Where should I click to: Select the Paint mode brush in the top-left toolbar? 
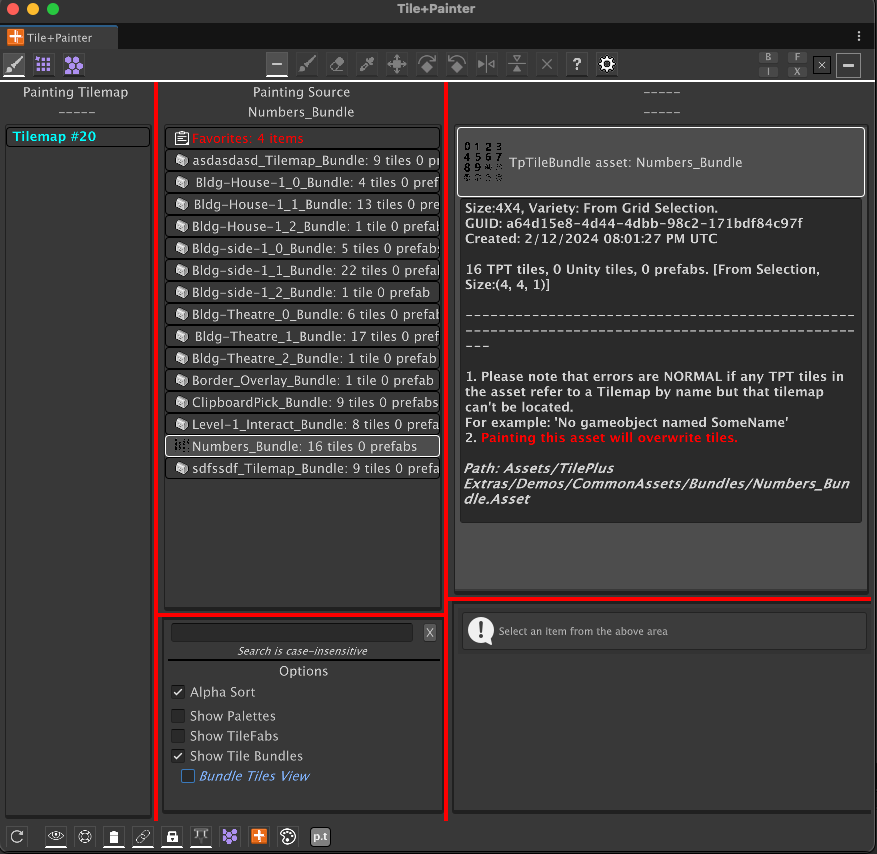pos(15,65)
